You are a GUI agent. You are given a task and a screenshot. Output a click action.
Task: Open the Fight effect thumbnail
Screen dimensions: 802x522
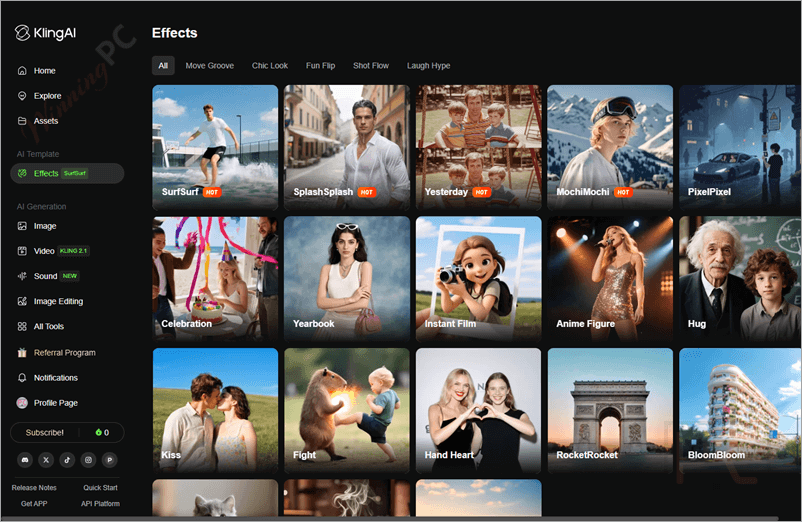pyautogui.click(x=347, y=411)
